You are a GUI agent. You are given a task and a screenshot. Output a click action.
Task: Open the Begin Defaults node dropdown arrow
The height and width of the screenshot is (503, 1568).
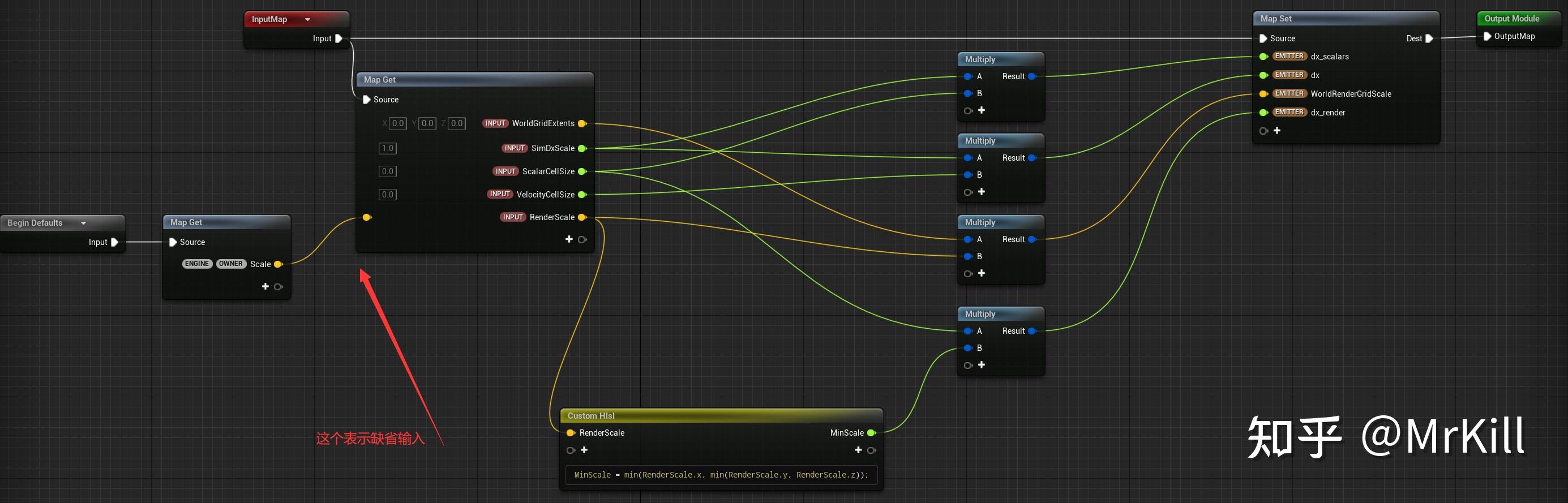coord(83,223)
